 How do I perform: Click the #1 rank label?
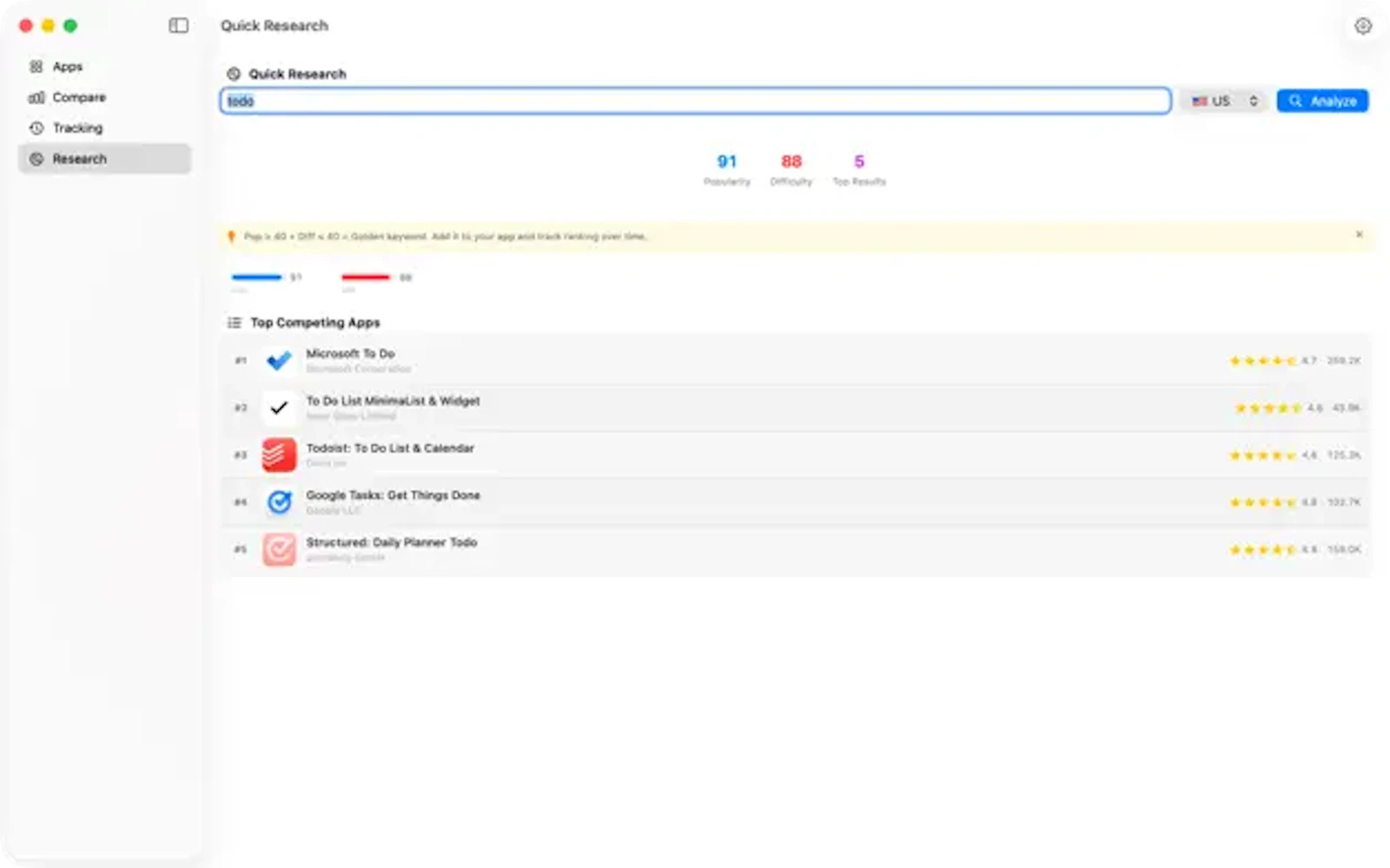tap(241, 361)
